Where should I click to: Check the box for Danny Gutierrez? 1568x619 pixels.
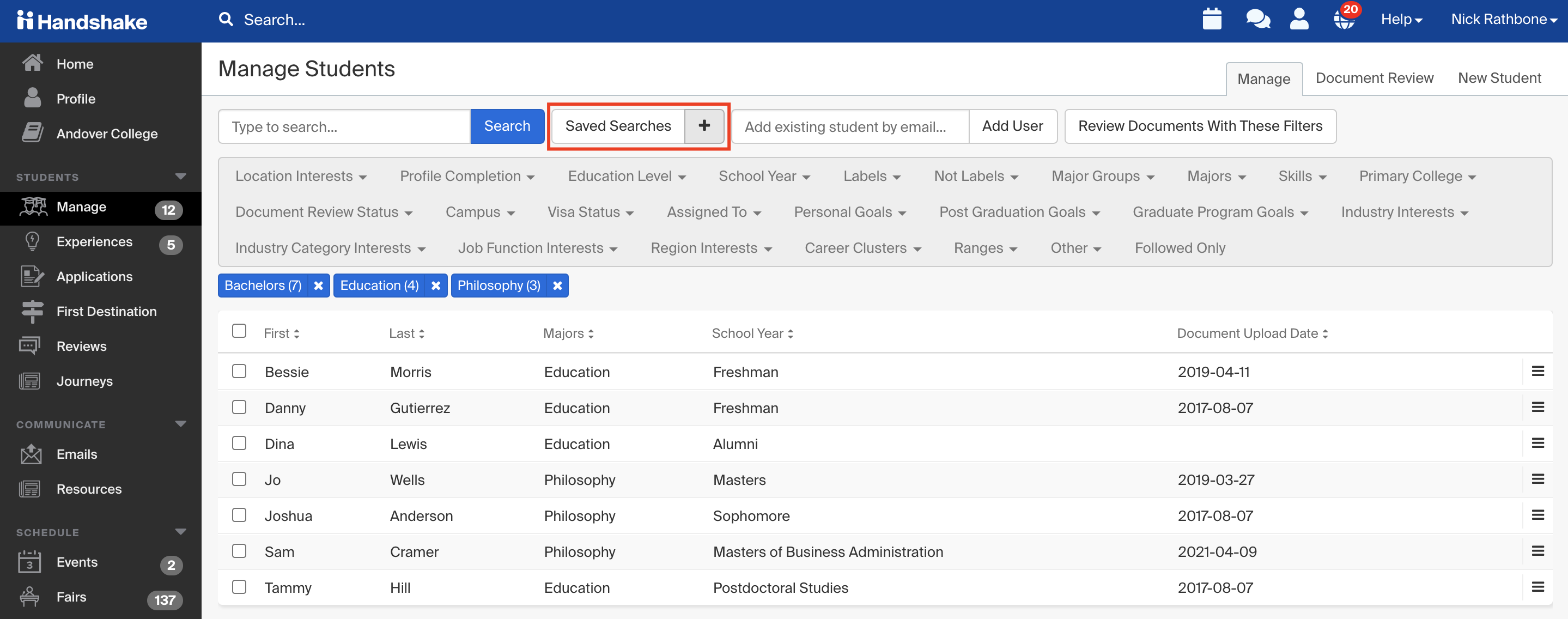tap(239, 407)
